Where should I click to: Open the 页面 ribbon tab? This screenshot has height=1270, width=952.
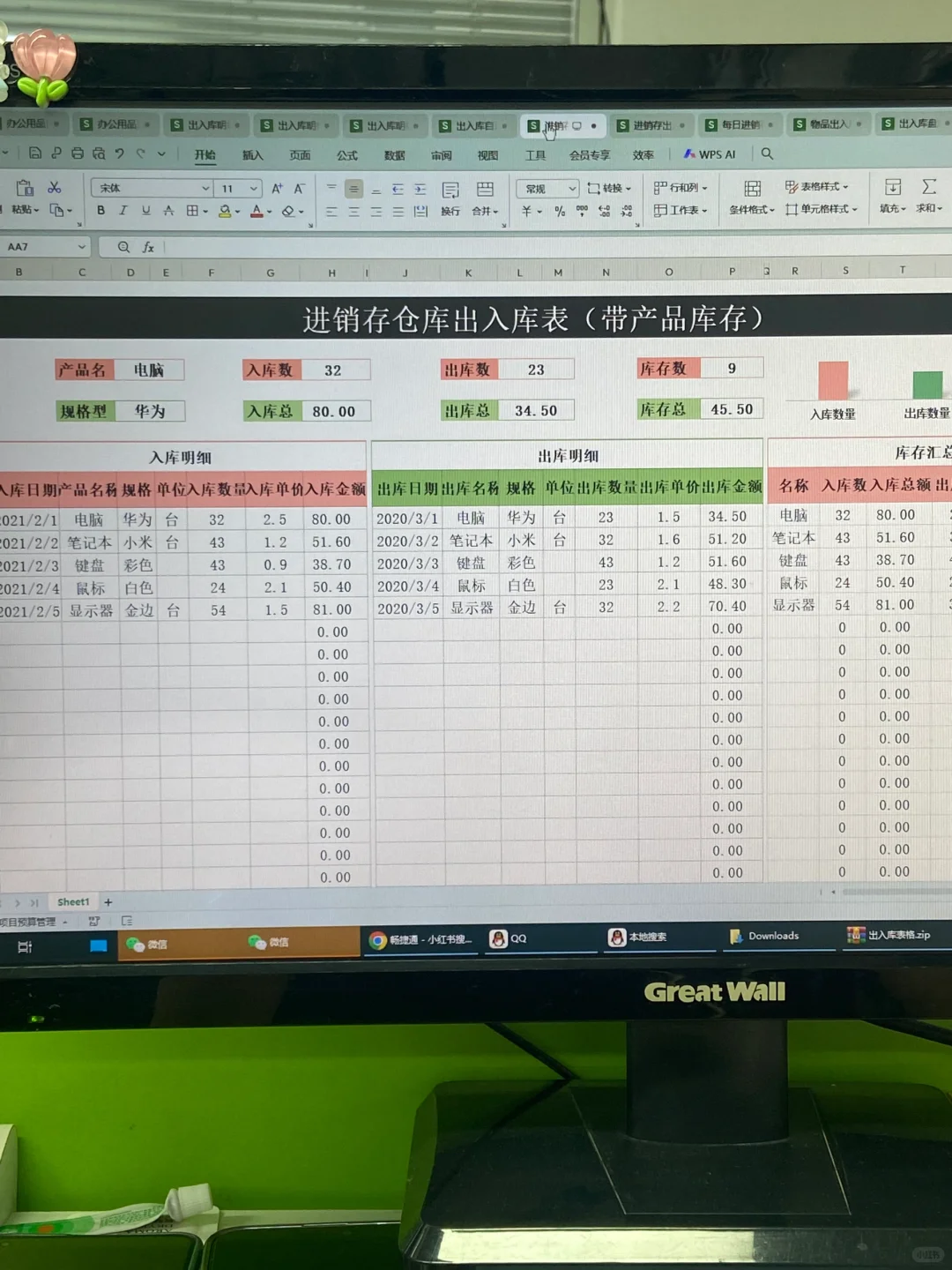tap(300, 154)
